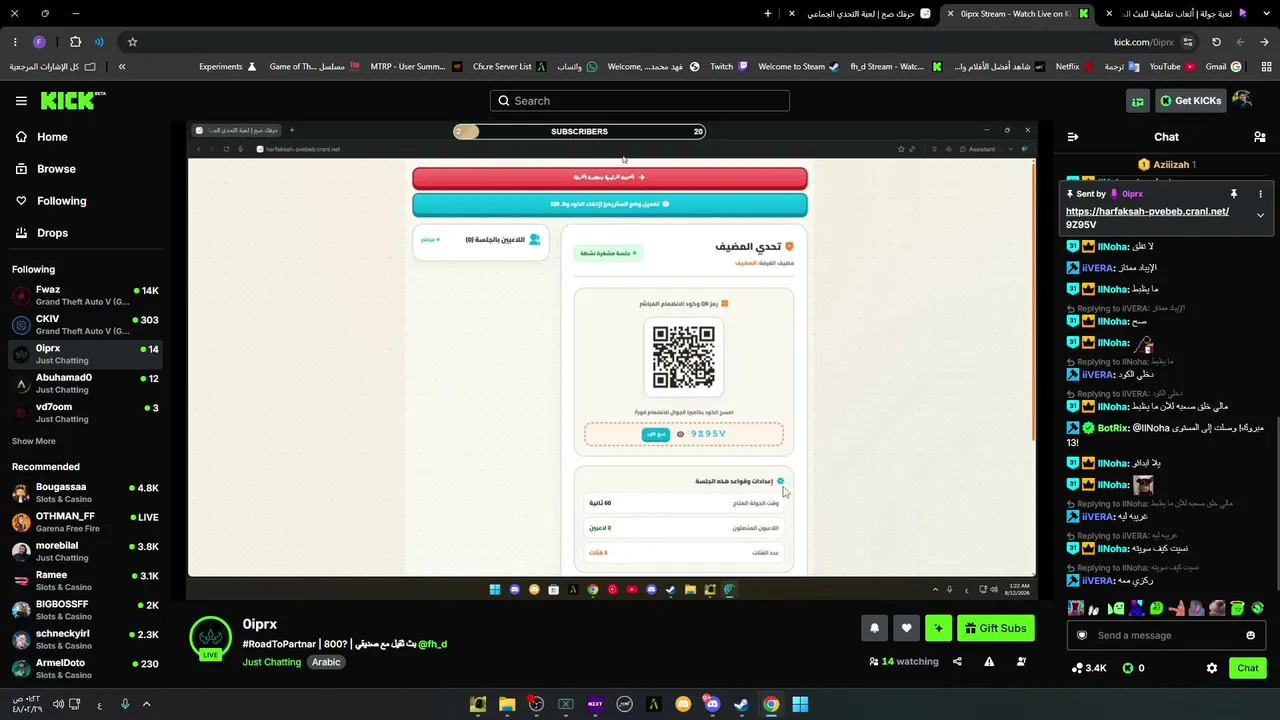
Task: Click Show More under Following
Action: 34,441
